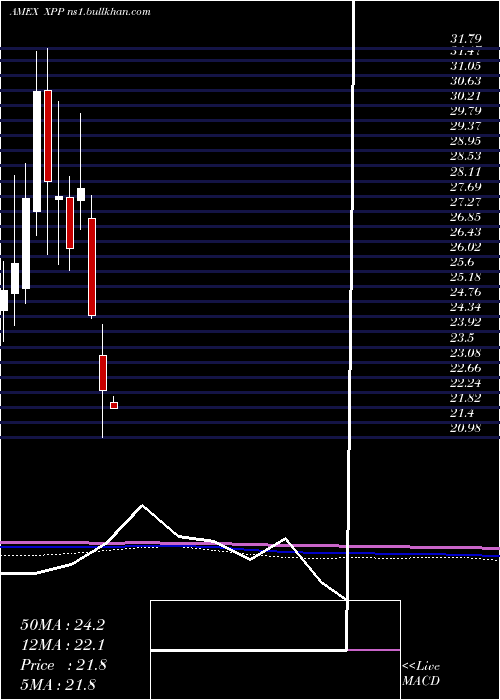The image size is (500, 700).
Task: Click the 23.92 price axis label
Action: coord(465,323)
